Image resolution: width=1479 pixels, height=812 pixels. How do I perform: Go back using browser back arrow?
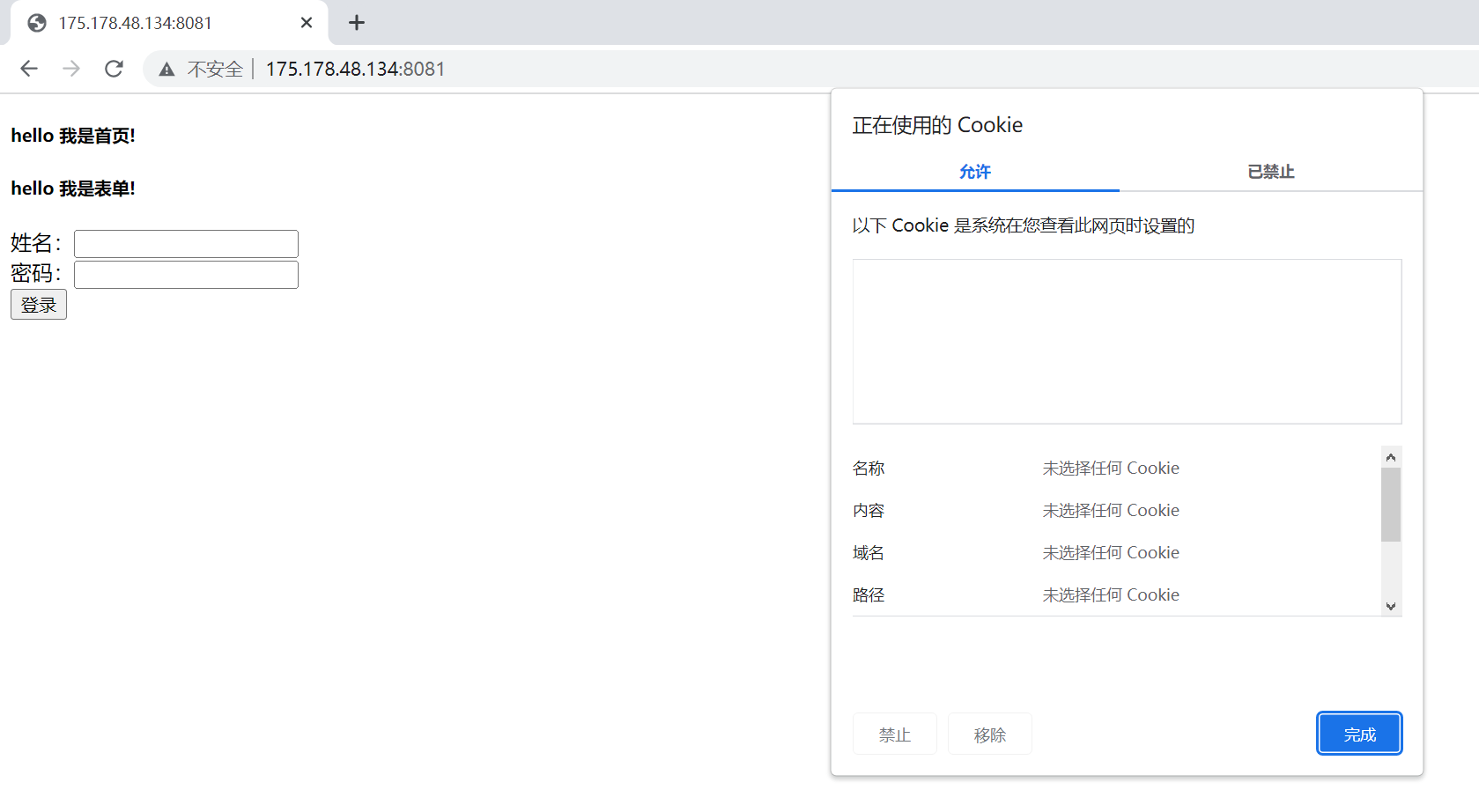click(x=29, y=69)
